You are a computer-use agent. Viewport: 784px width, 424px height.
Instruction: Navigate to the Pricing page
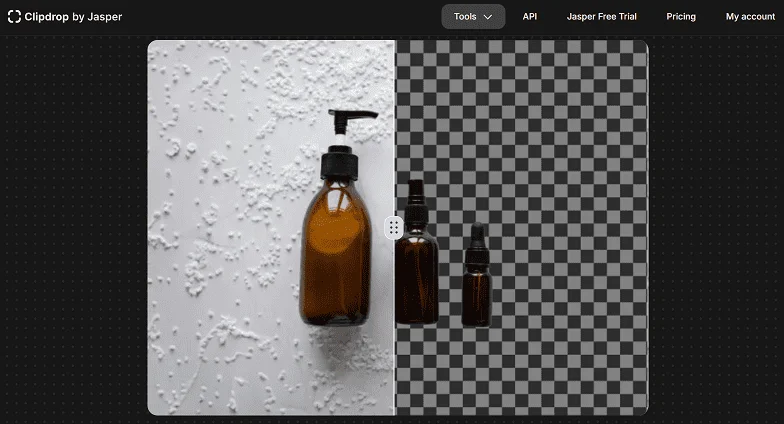pyautogui.click(x=681, y=17)
